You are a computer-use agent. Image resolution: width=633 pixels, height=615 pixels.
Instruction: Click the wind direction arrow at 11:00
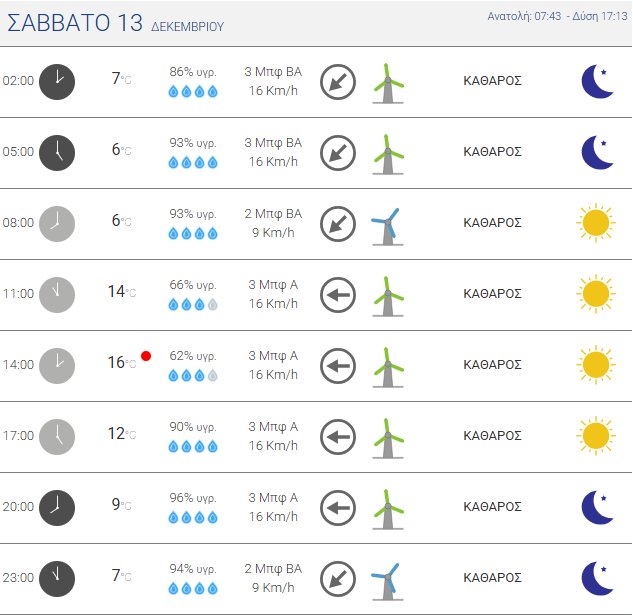point(338,294)
